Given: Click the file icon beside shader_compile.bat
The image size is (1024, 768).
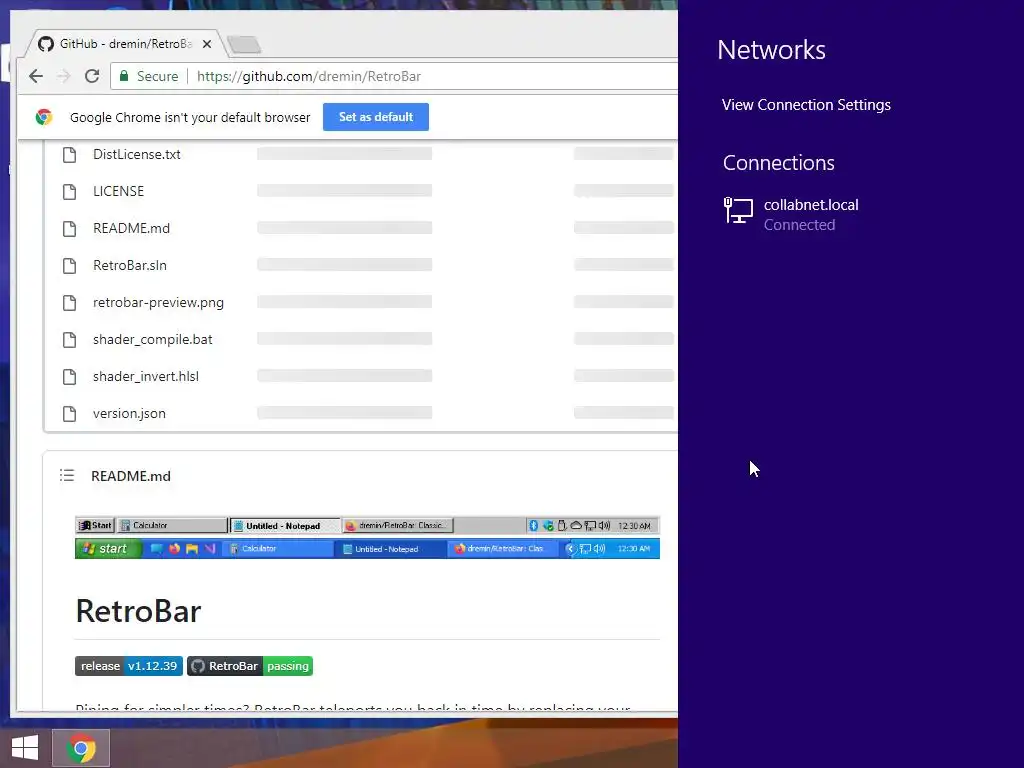Looking at the screenshot, I should coord(69,340).
